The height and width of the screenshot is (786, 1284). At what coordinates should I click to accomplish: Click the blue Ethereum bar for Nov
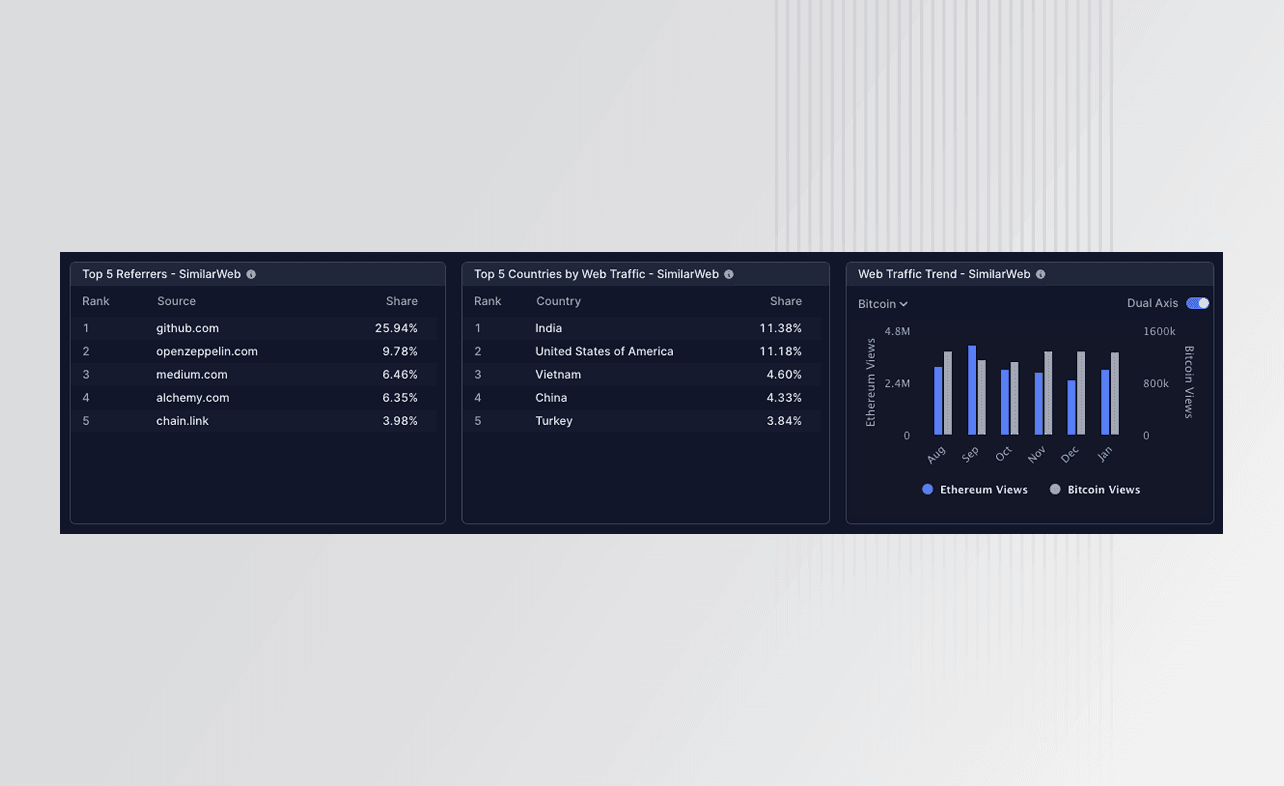coord(1039,404)
